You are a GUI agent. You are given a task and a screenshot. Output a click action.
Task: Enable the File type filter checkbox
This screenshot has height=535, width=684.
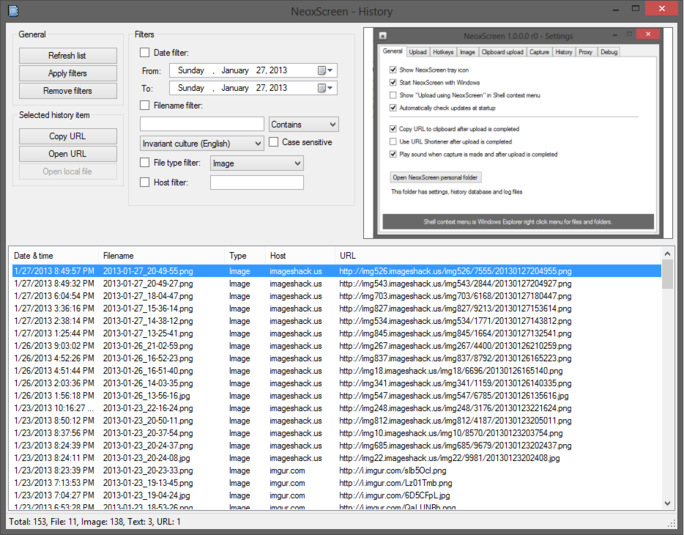pos(144,162)
